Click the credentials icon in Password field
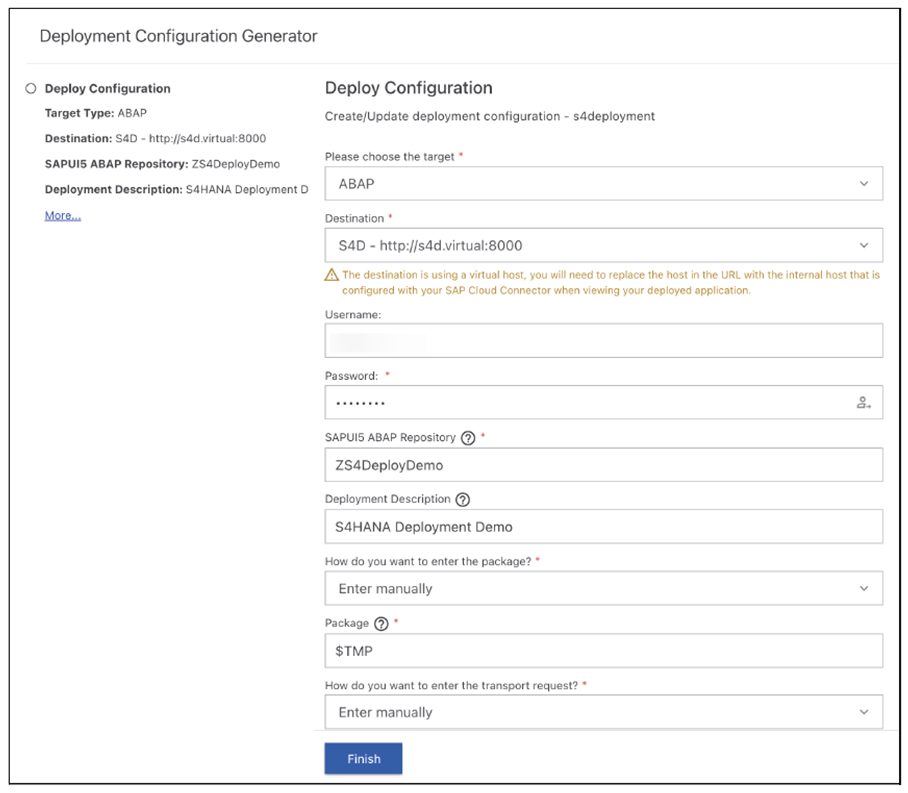 click(863, 403)
